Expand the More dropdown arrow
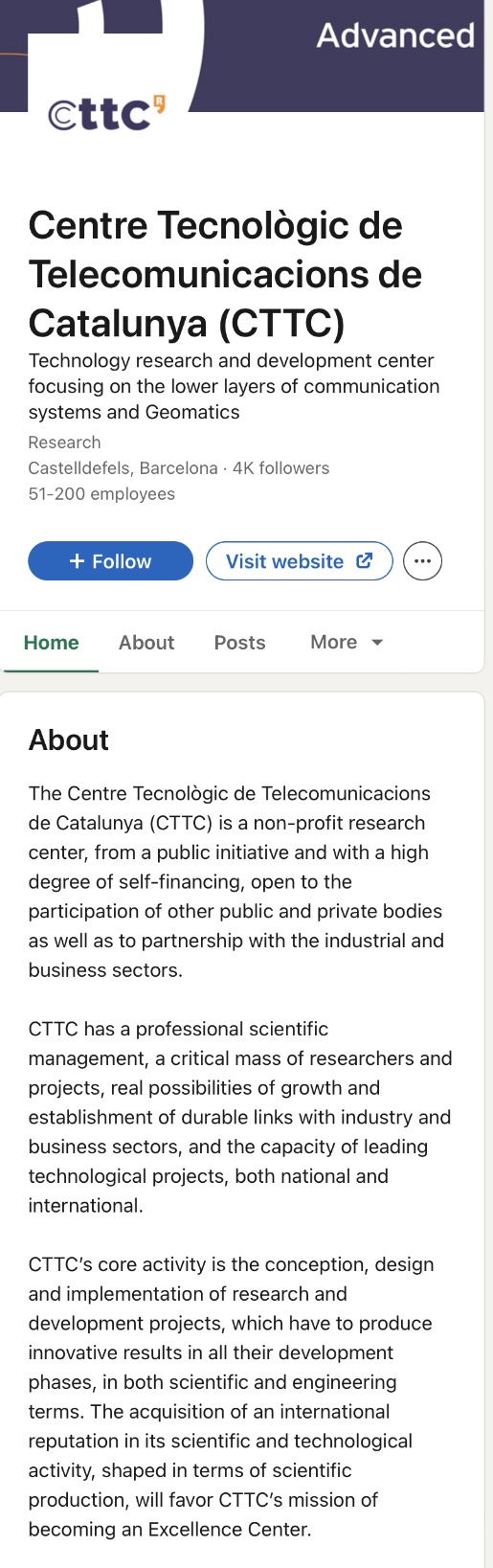Image resolution: width=493 pixels, height=1568 pixels. tap(377, 643)
